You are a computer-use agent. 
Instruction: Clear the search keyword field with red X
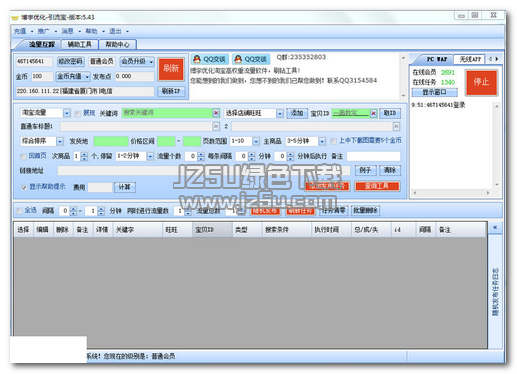pyautogui.click(x=216, y=113)
